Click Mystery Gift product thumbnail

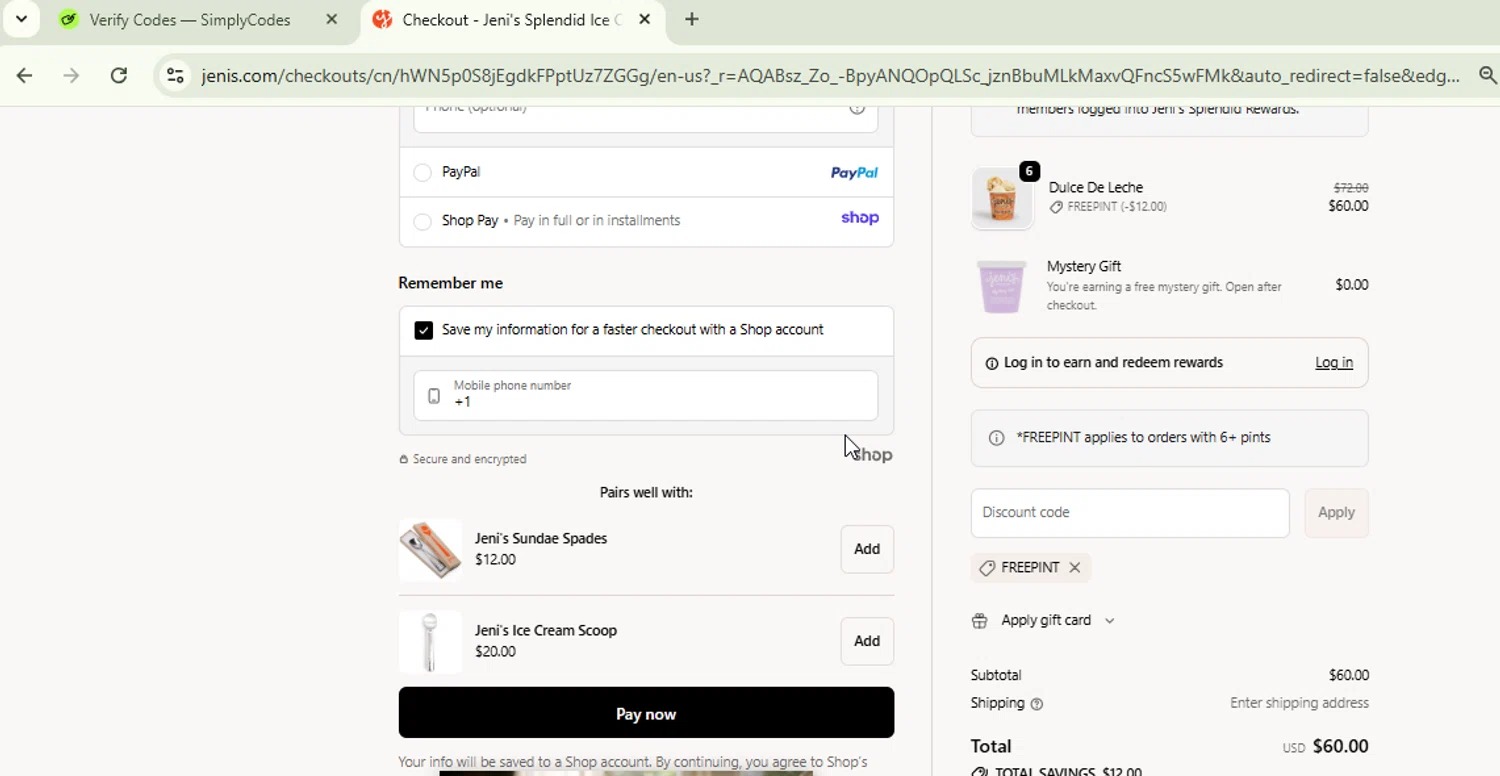[1002, 286]
